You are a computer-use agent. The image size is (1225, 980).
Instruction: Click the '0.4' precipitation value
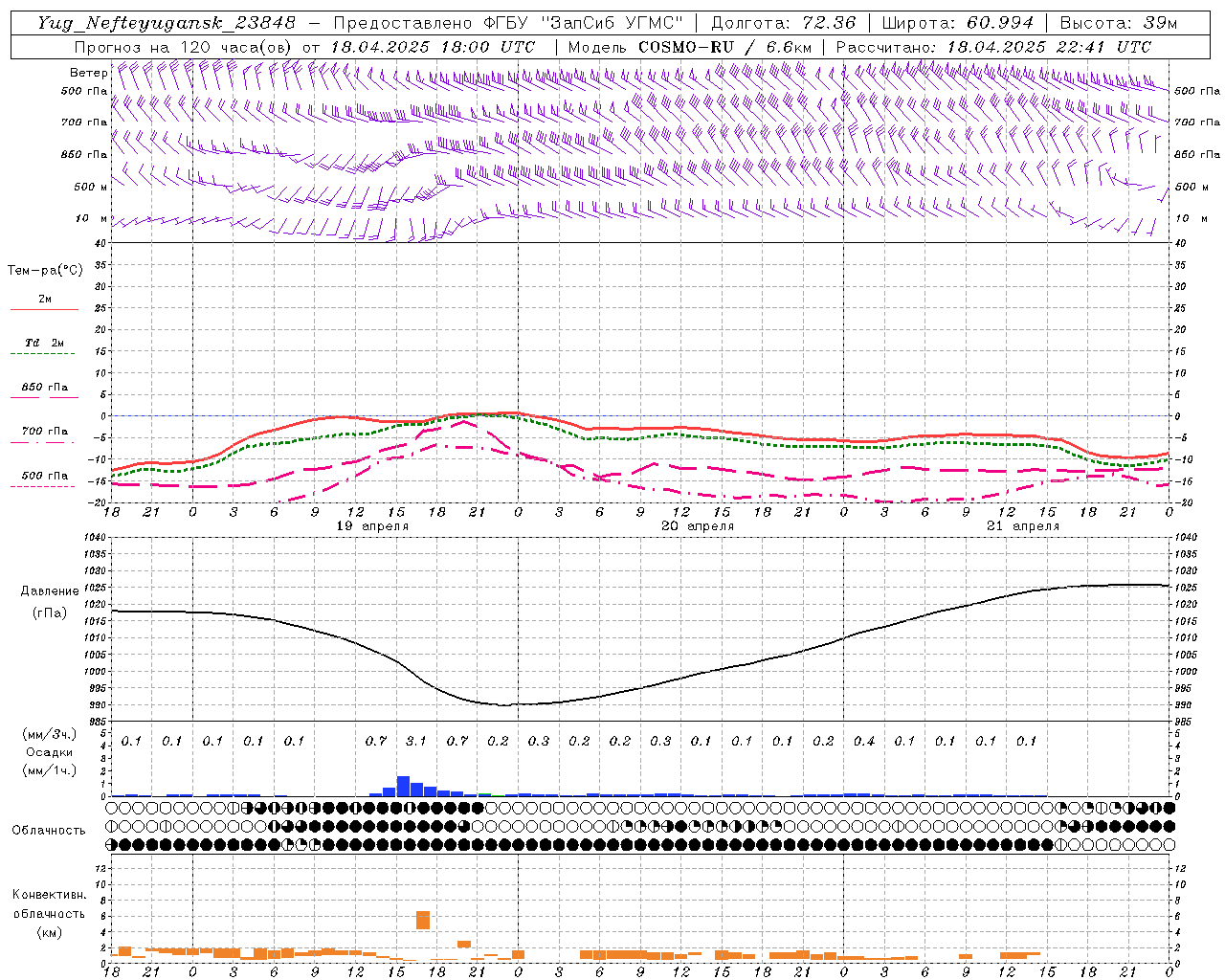[x=864, y=741]
